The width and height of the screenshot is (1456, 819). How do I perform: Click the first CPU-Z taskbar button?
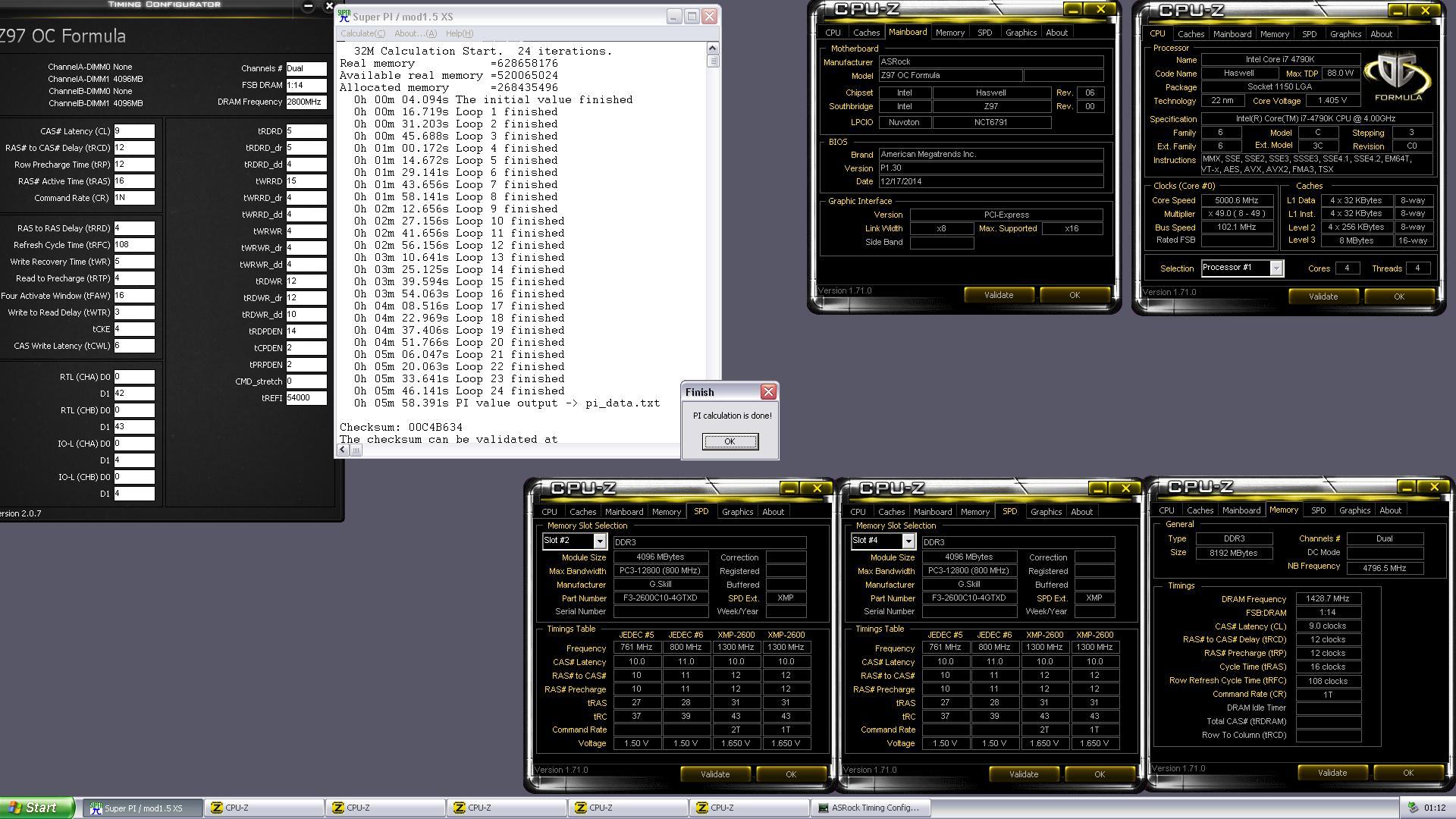click(264, 808)
